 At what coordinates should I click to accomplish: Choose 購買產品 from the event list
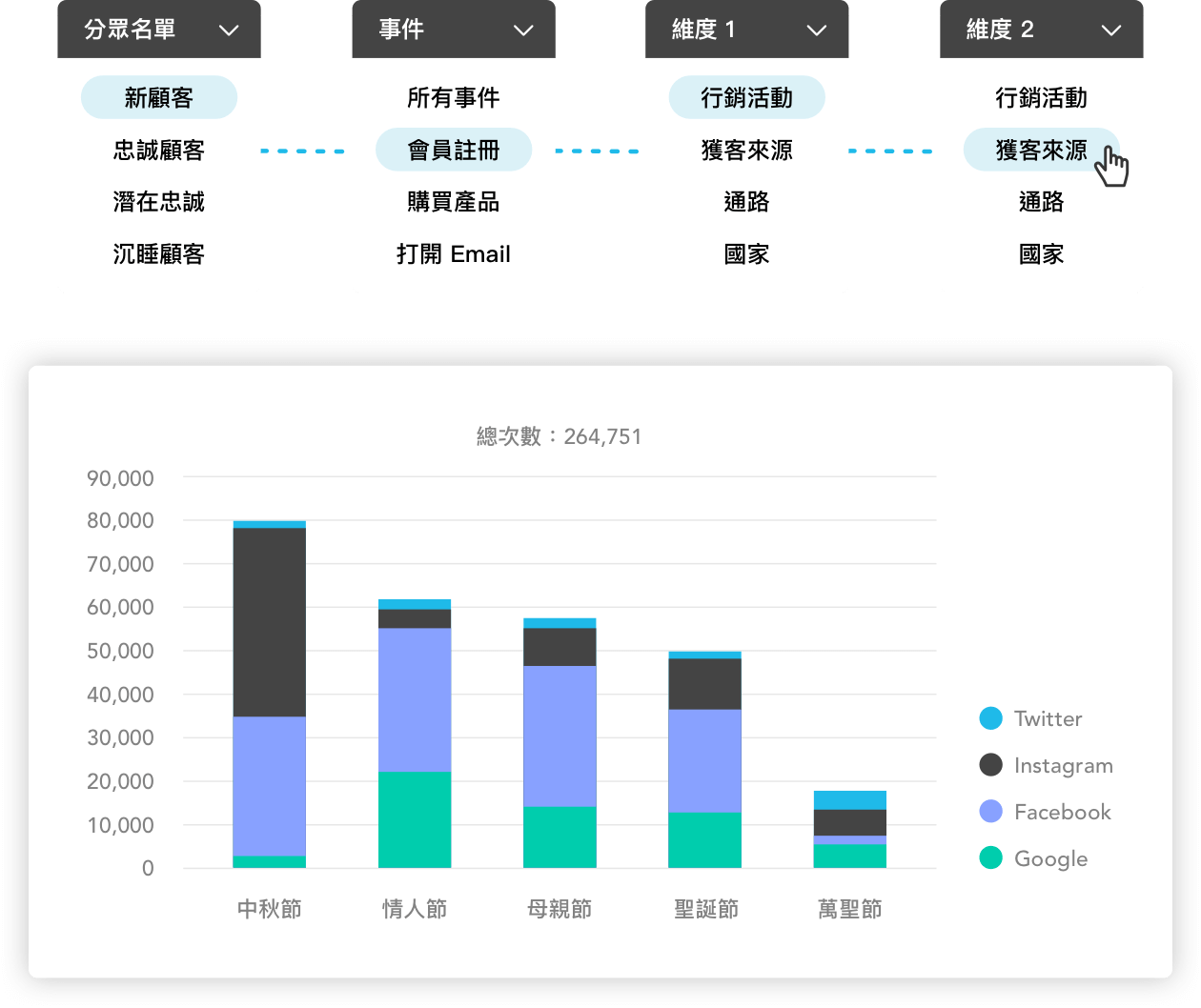(454, 202)
